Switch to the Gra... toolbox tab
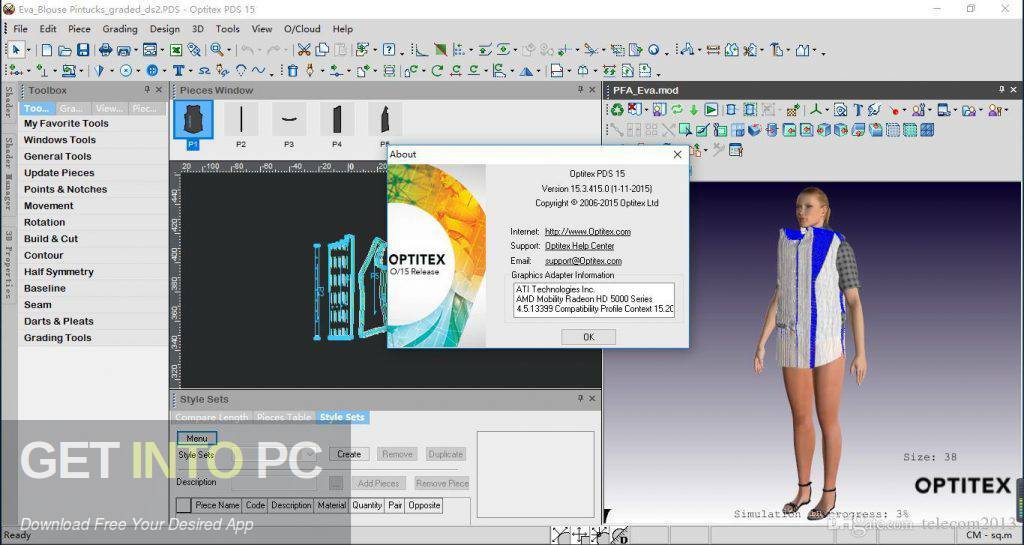Screen dimensions: 1024x545 [x=71, y=108]
